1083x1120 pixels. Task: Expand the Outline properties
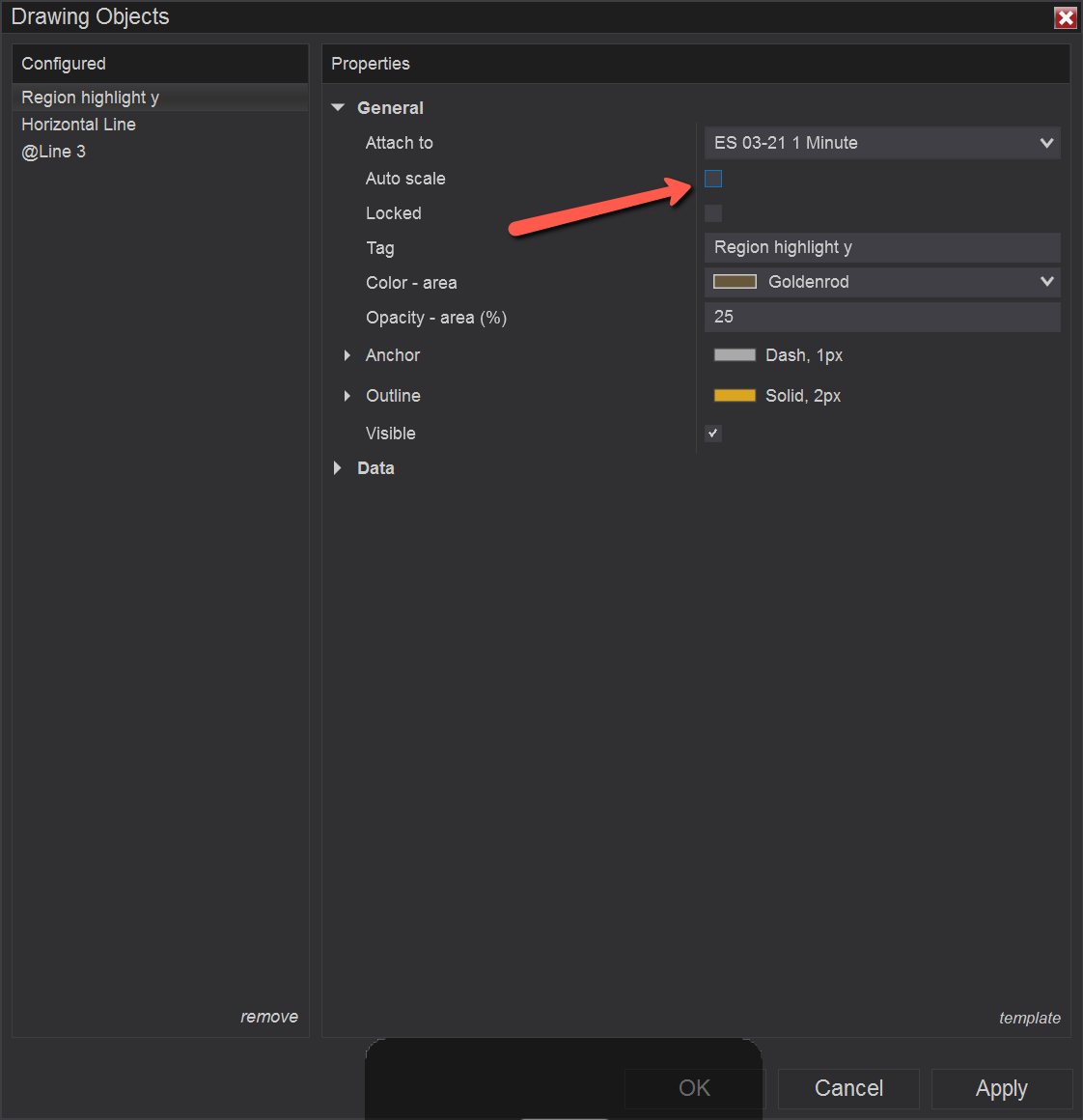click(x=347, y=396)
